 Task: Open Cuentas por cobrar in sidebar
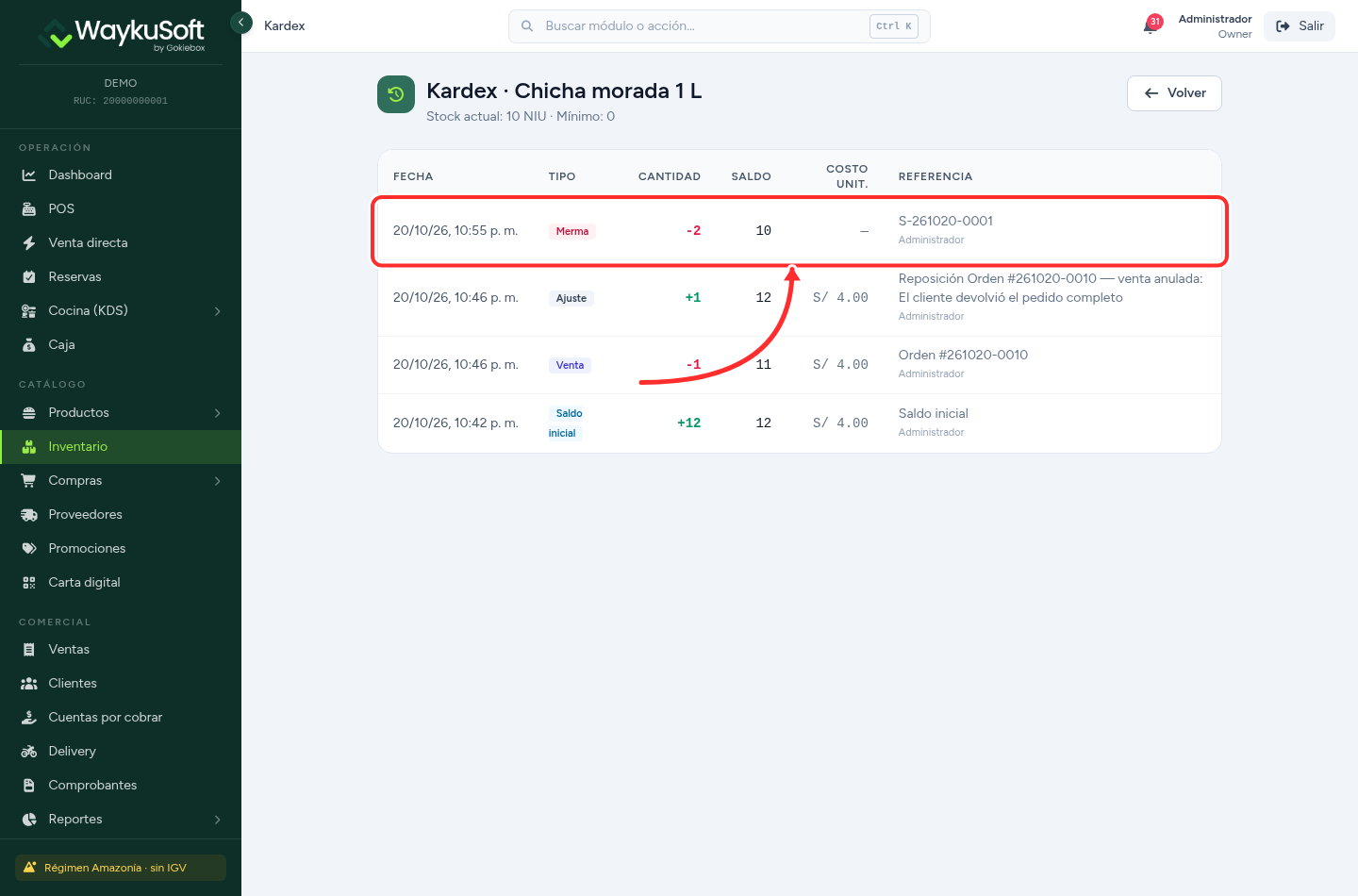(121, 718)
